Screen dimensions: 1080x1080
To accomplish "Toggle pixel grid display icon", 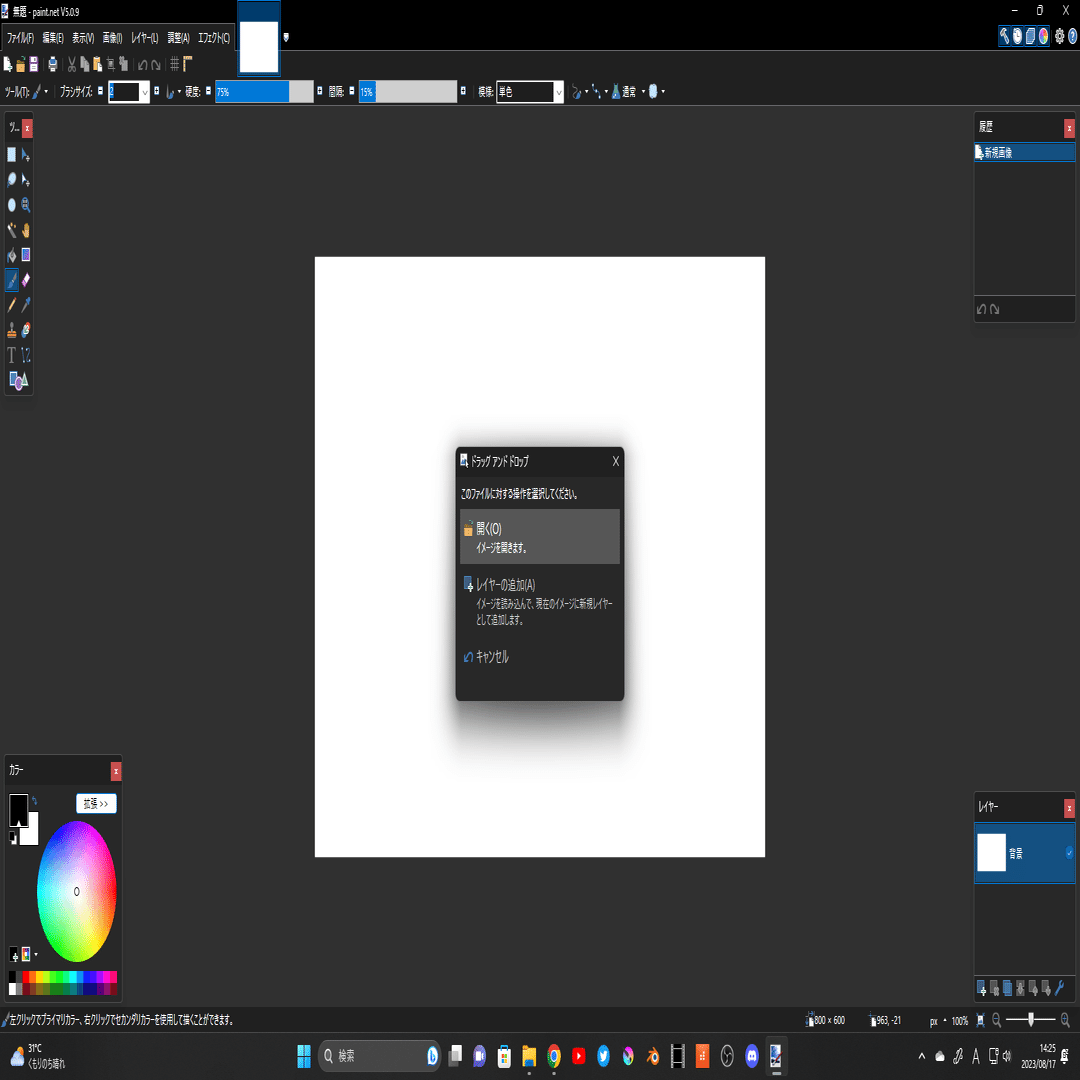I will point(174,65).
